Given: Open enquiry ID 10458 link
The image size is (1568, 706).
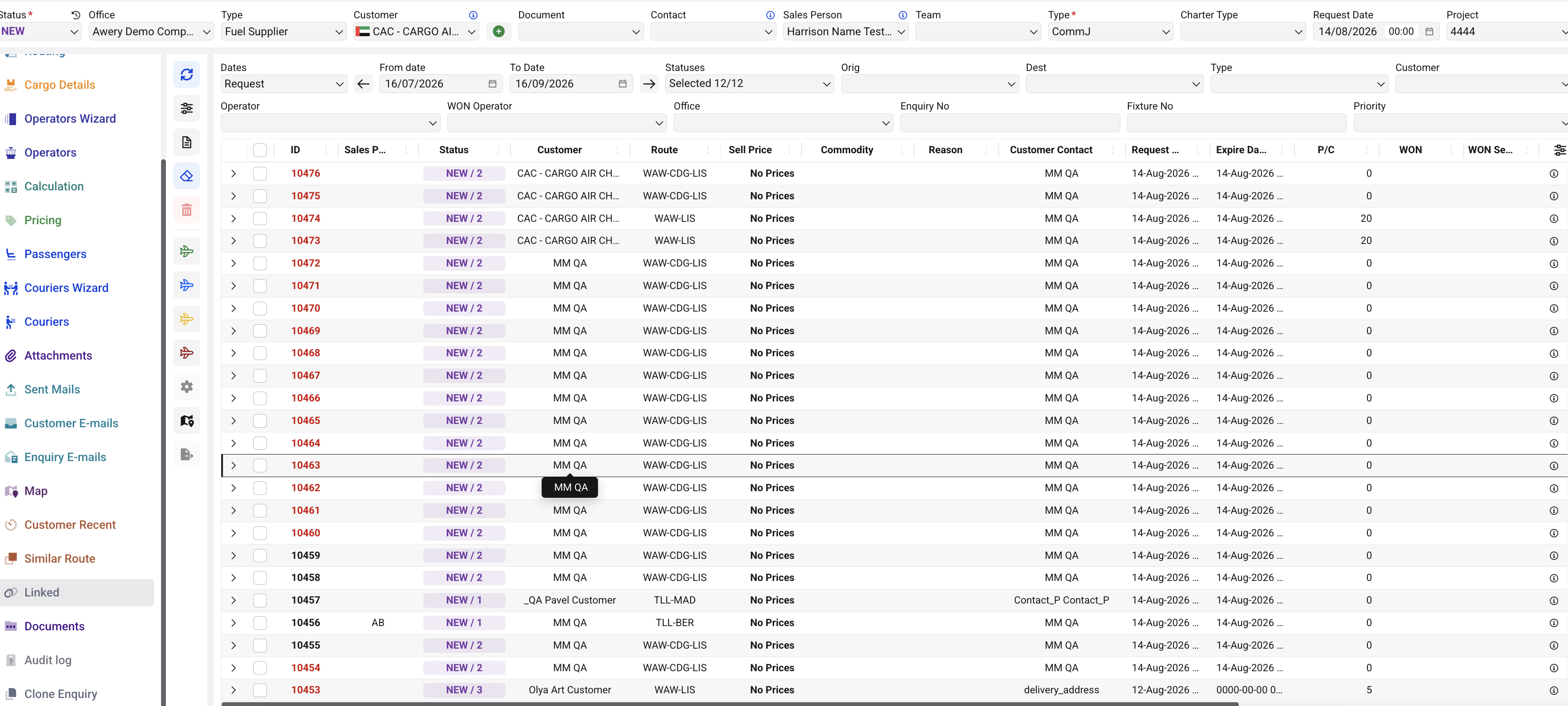Looking at the screenshot, I should [x=305, y=578].
